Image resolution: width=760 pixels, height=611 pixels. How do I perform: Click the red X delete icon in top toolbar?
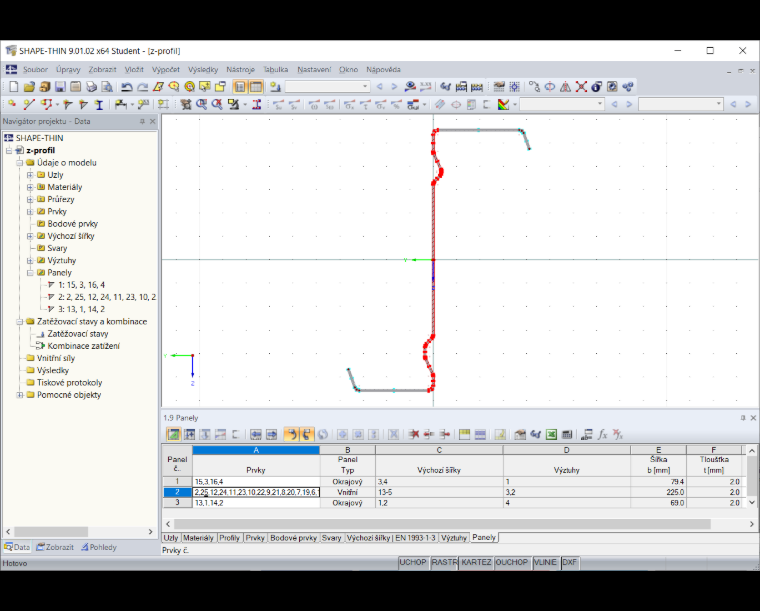(x=581, y=87)
